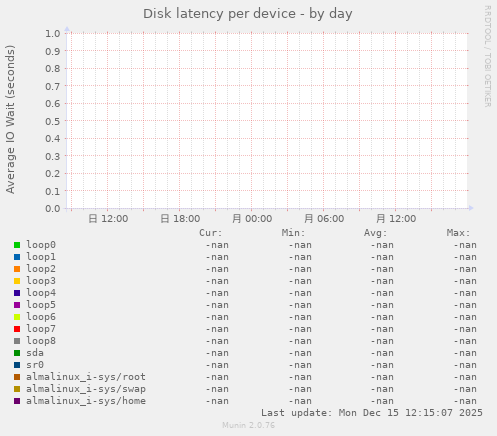Click the loop6 lime color swatch

[x=17, y=317]
